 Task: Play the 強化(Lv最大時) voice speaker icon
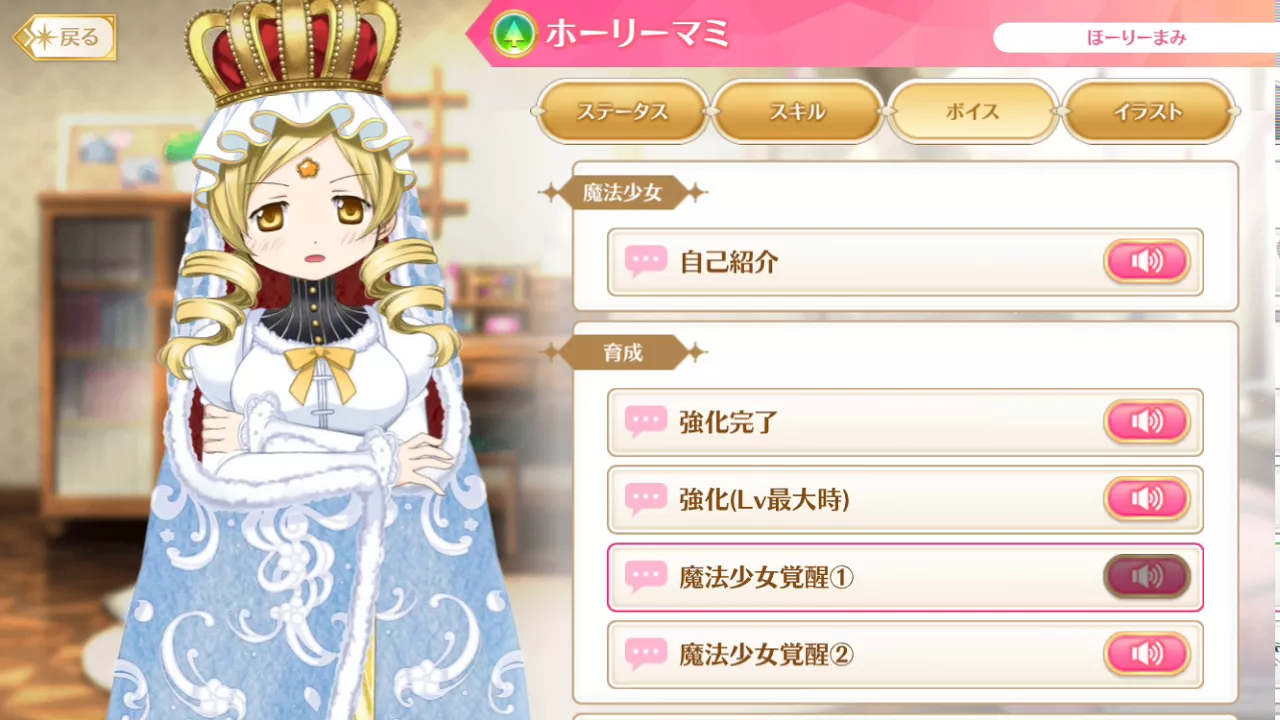point(1147,499)
